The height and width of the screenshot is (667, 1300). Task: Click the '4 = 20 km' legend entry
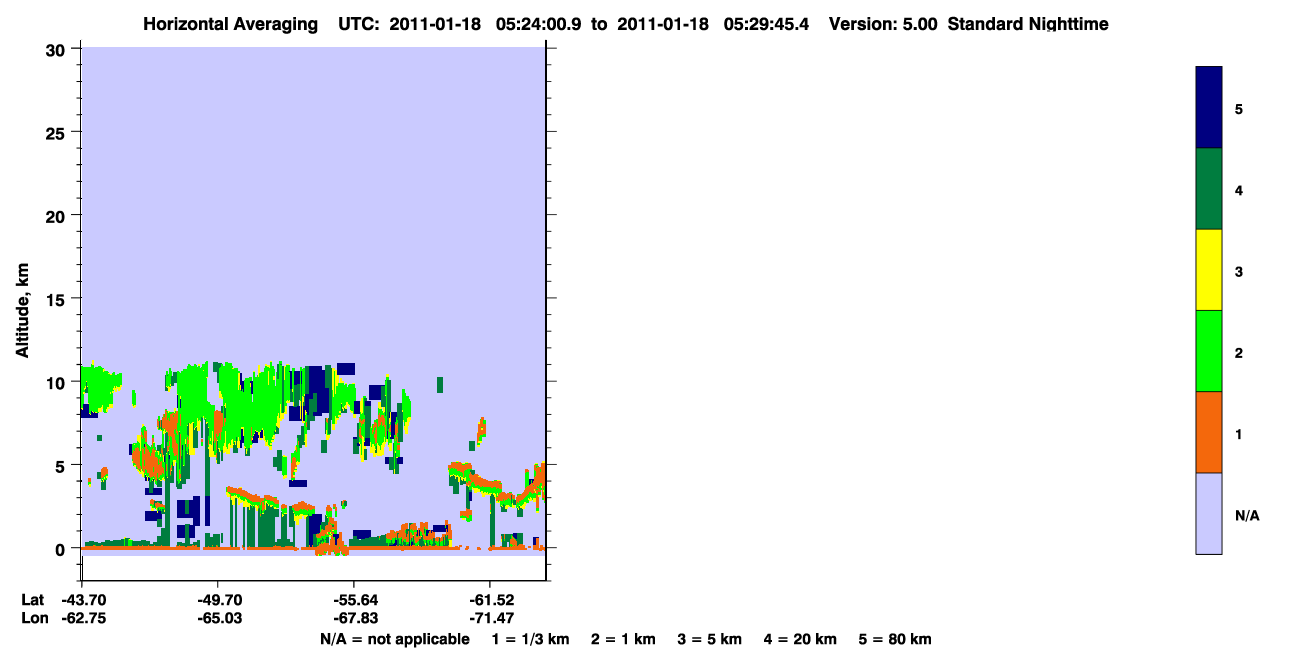click(x=801, y=639)
